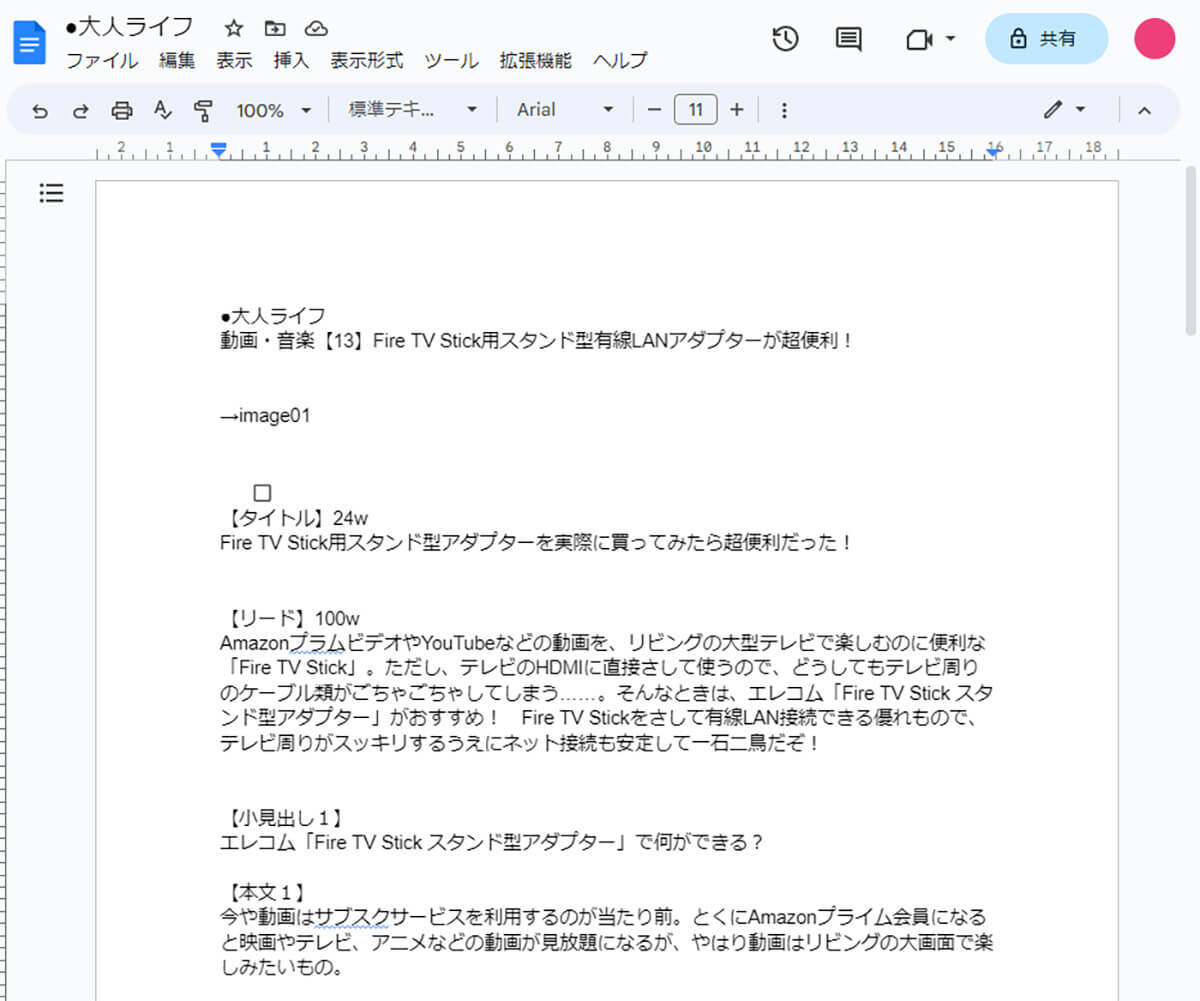Open version history clock icon
Image resolution: width=1200 pixels, height=1001 pixels.
(786, 39)
